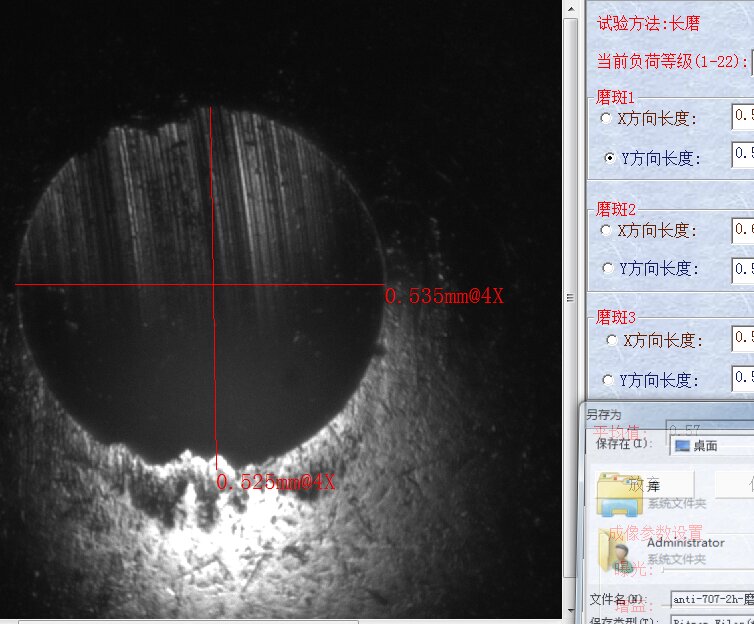754x624 pixels.
Task: Open the save location (保存在) dropdown
Action: click(x=710, y=445)
